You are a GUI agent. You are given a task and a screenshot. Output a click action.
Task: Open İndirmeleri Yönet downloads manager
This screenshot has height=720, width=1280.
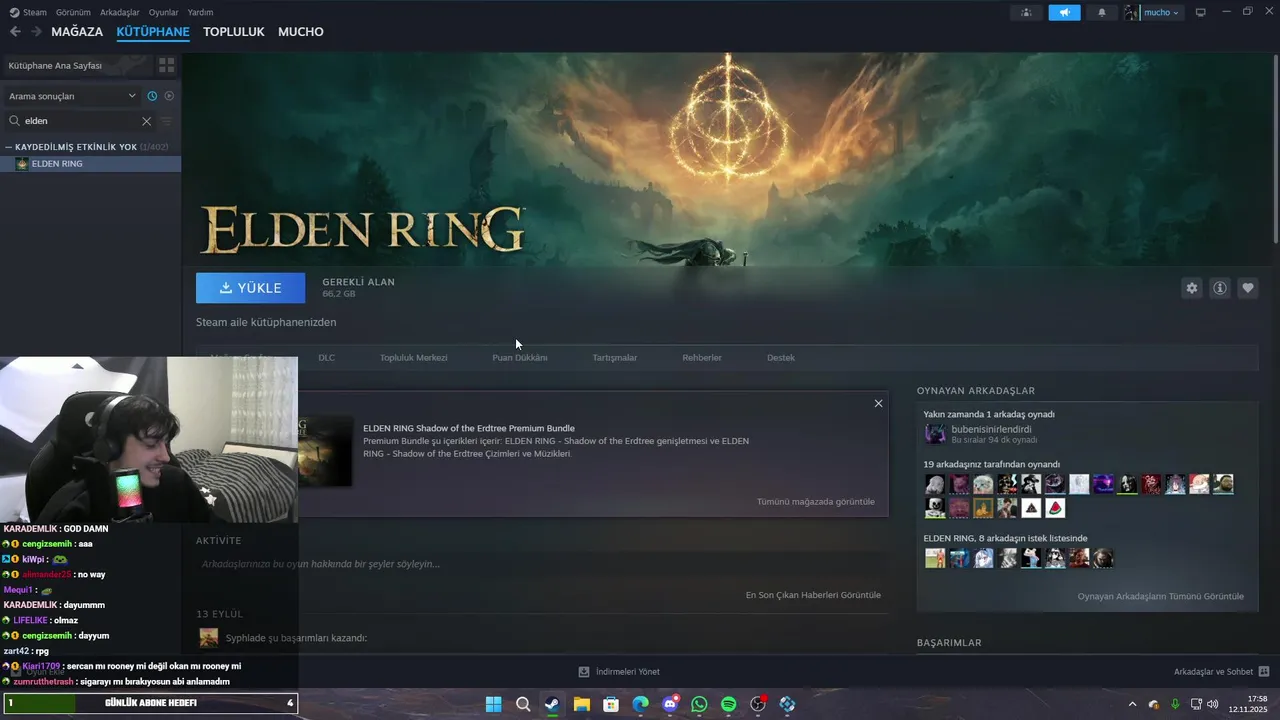pyautogui.click(x=619, y=672)
